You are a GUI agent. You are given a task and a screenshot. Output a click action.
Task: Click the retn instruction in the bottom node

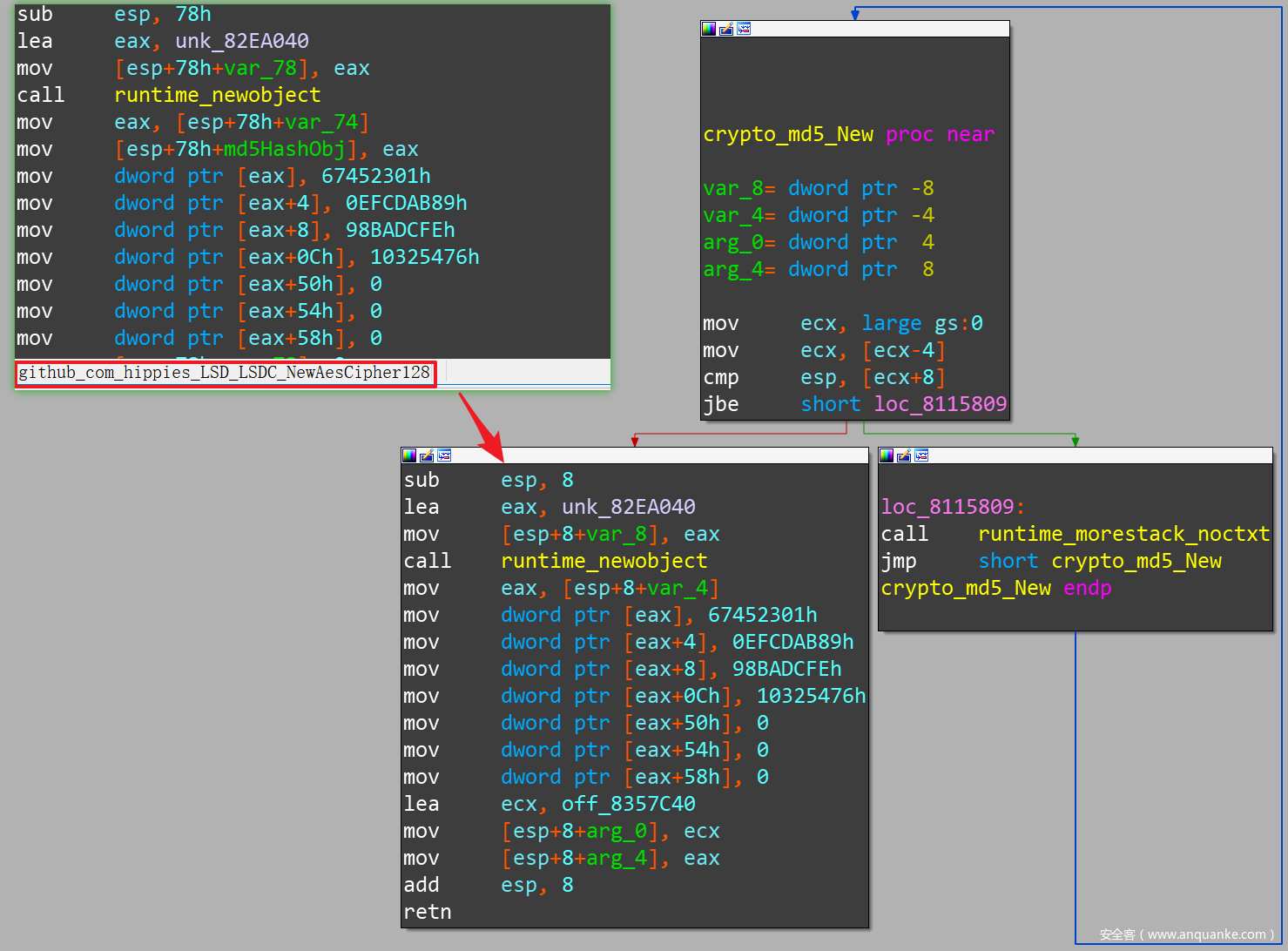(428, 912)
